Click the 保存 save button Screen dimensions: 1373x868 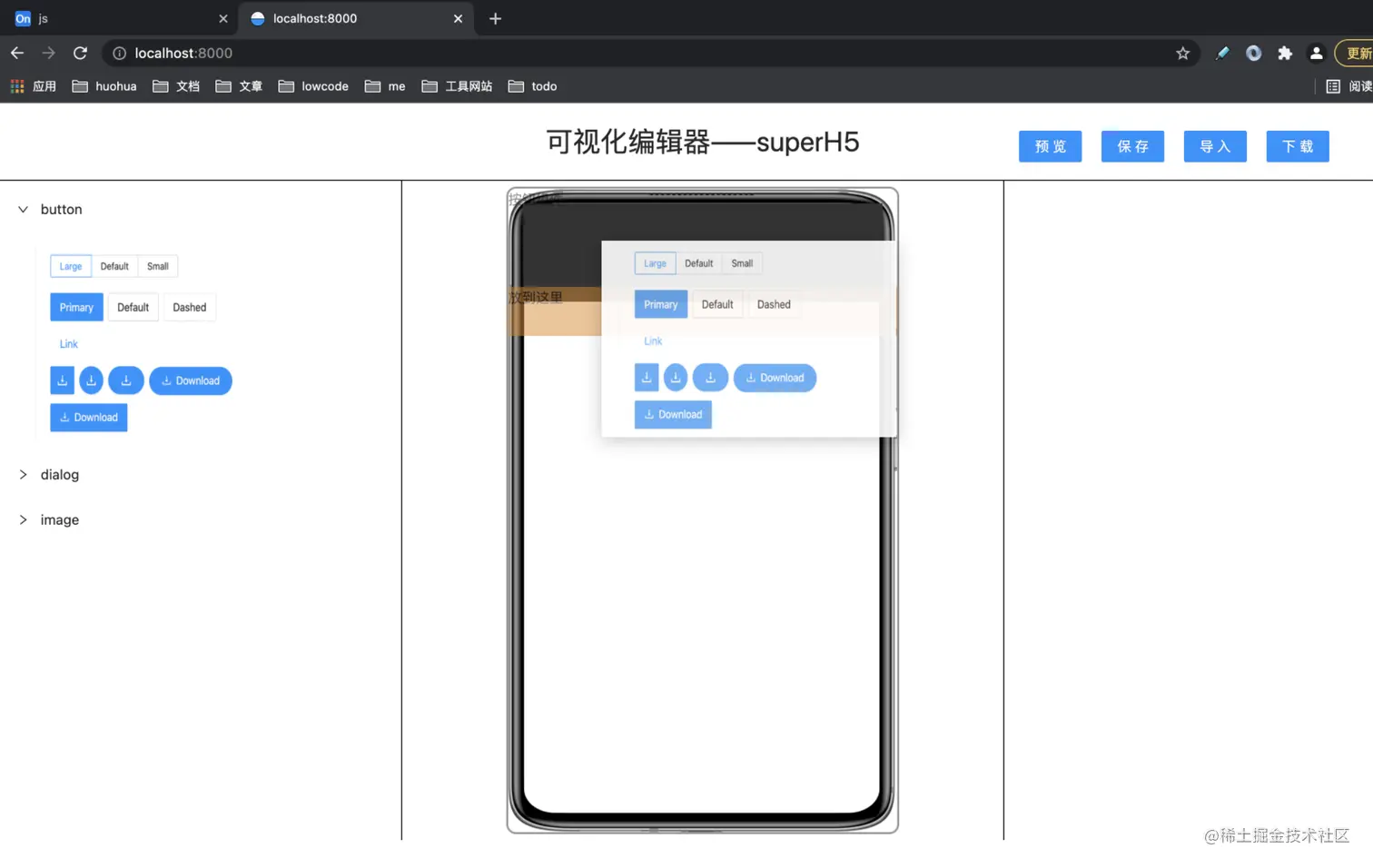click(1132, 146)
